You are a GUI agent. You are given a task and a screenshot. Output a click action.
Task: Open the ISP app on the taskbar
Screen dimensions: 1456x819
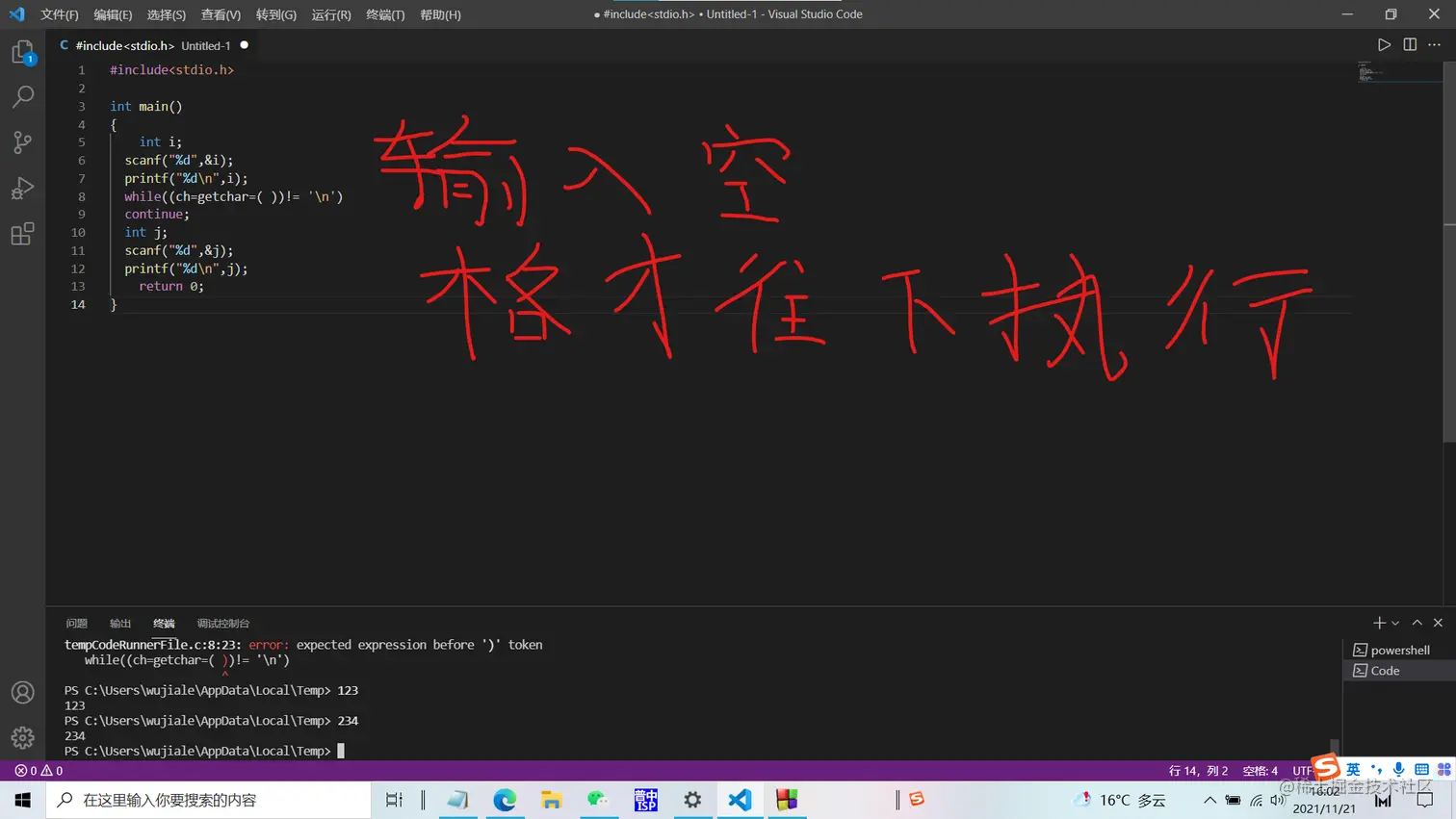point(645,800)
